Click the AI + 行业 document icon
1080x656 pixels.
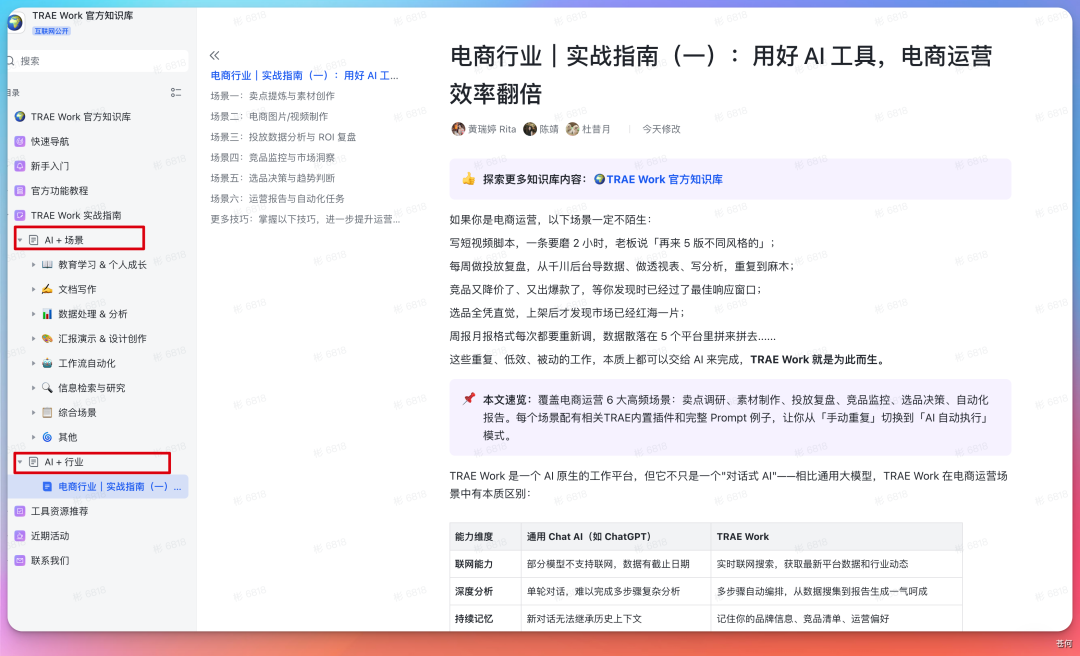click(33, 462)
